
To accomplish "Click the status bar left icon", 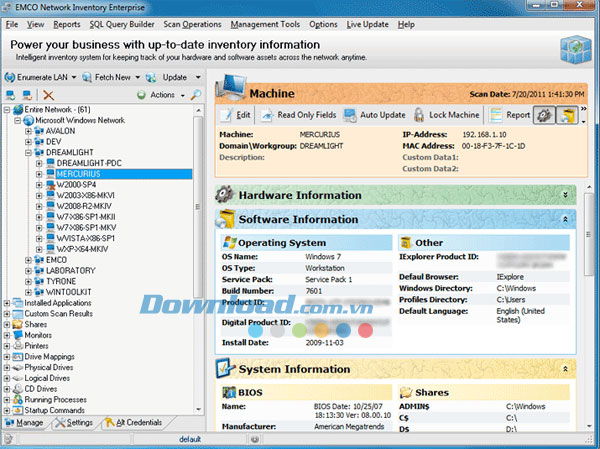I will 8,439.
